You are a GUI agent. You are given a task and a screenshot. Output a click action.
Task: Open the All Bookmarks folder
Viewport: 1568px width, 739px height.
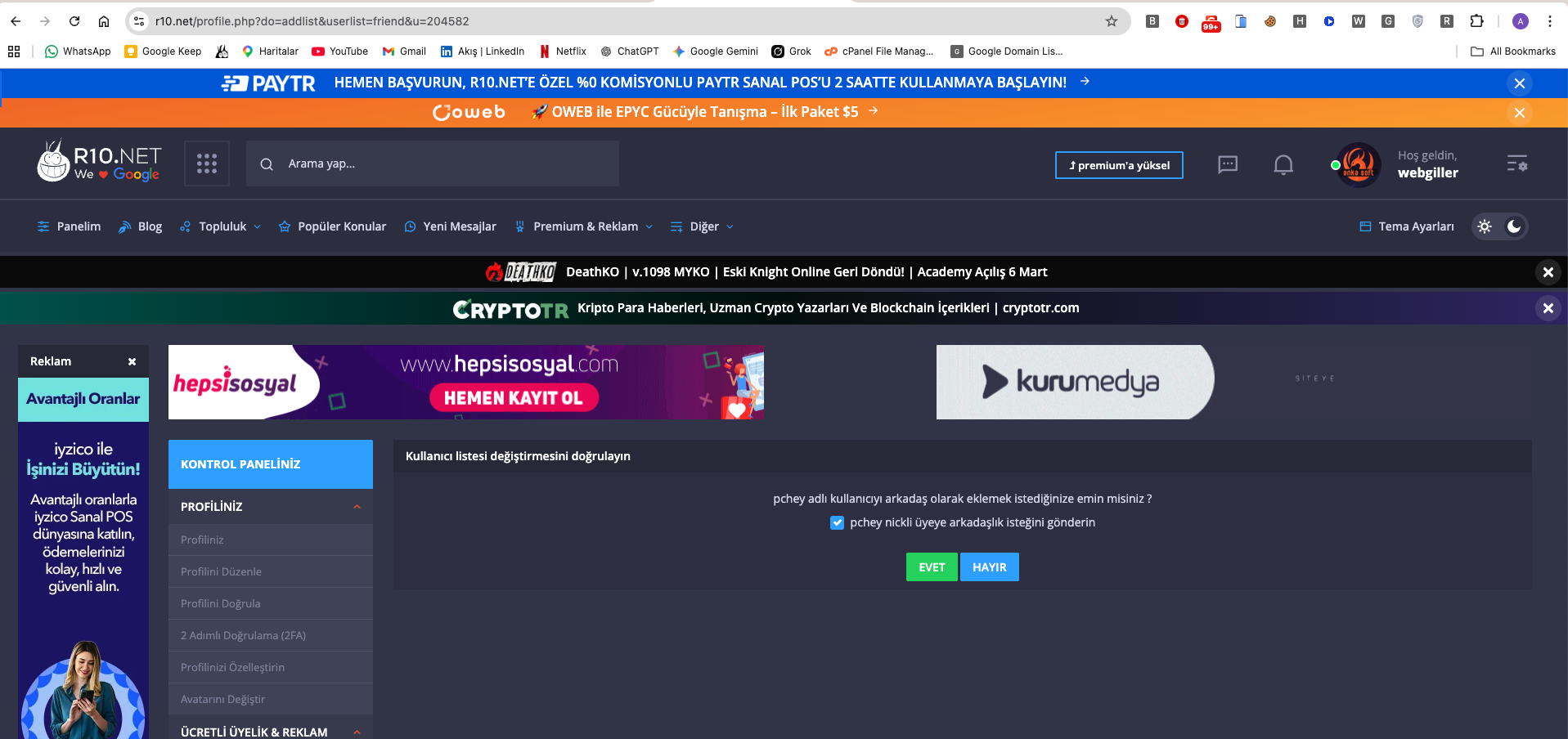coord(1513,52)
